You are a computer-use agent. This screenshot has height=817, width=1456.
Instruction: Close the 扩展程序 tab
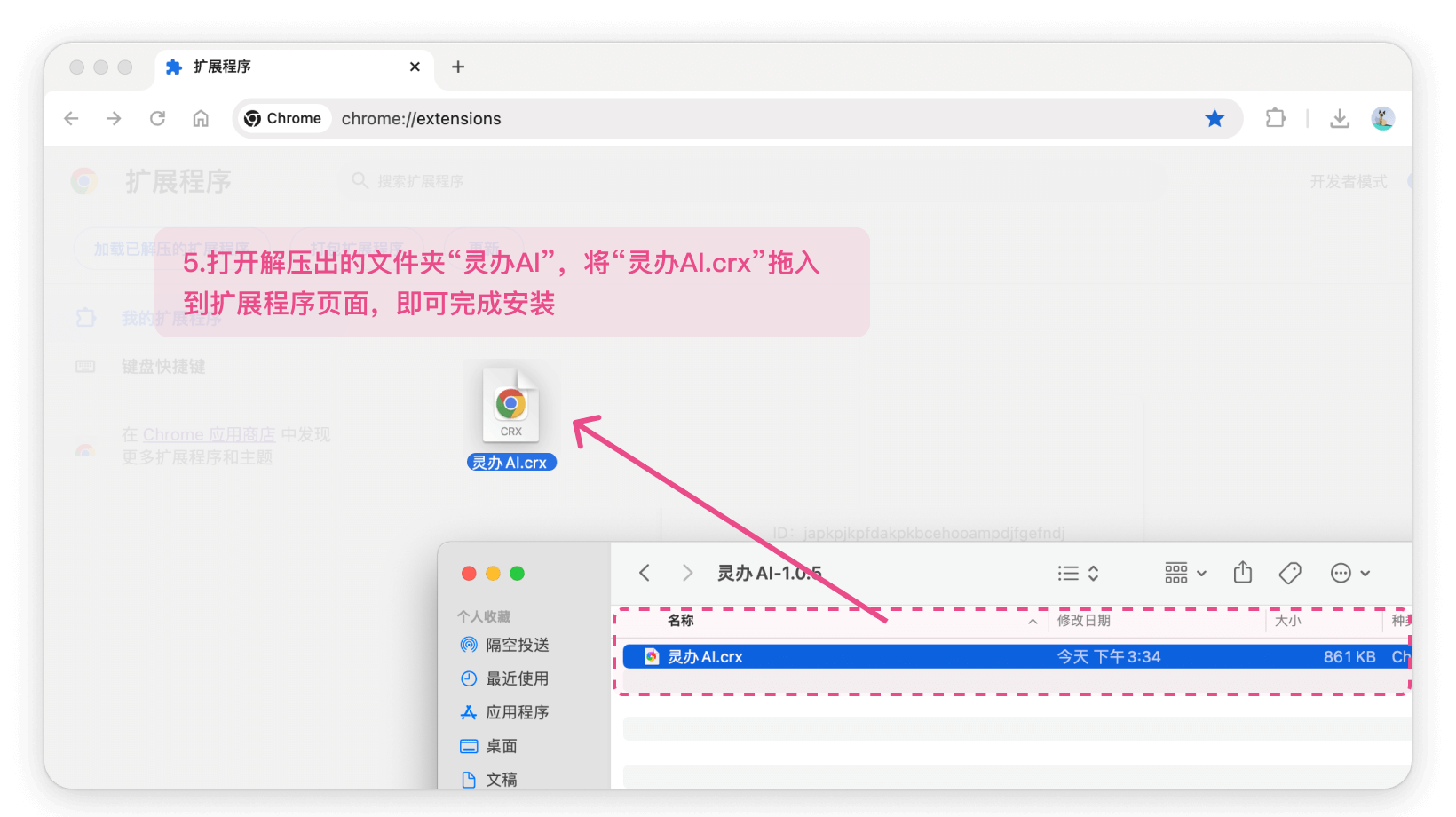415,67
